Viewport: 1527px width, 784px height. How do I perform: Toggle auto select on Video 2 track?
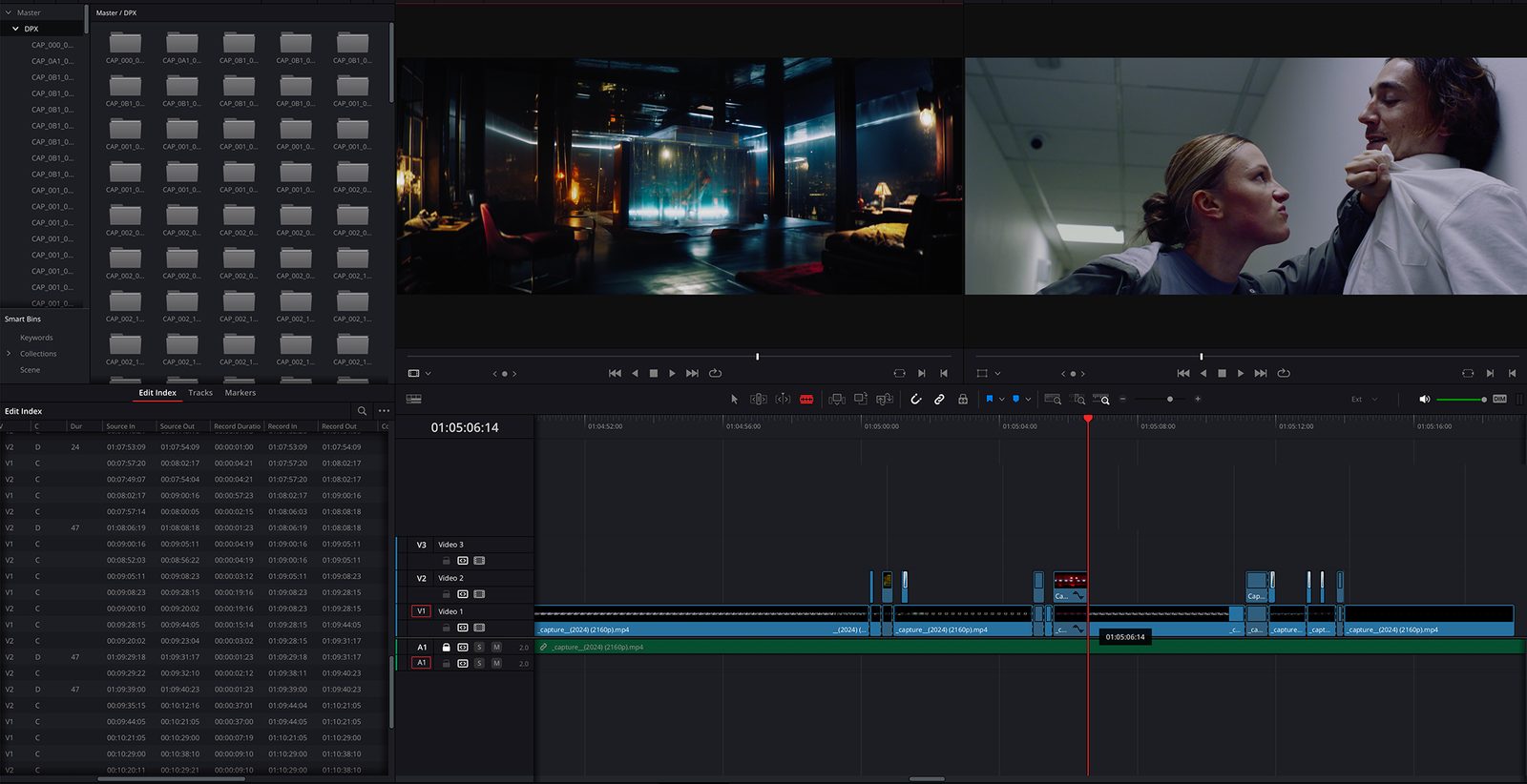pos(463,594)
